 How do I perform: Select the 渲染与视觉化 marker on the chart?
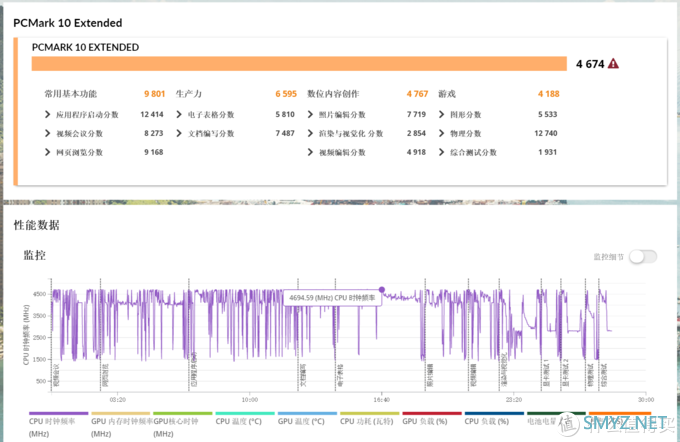click(504, 370)
